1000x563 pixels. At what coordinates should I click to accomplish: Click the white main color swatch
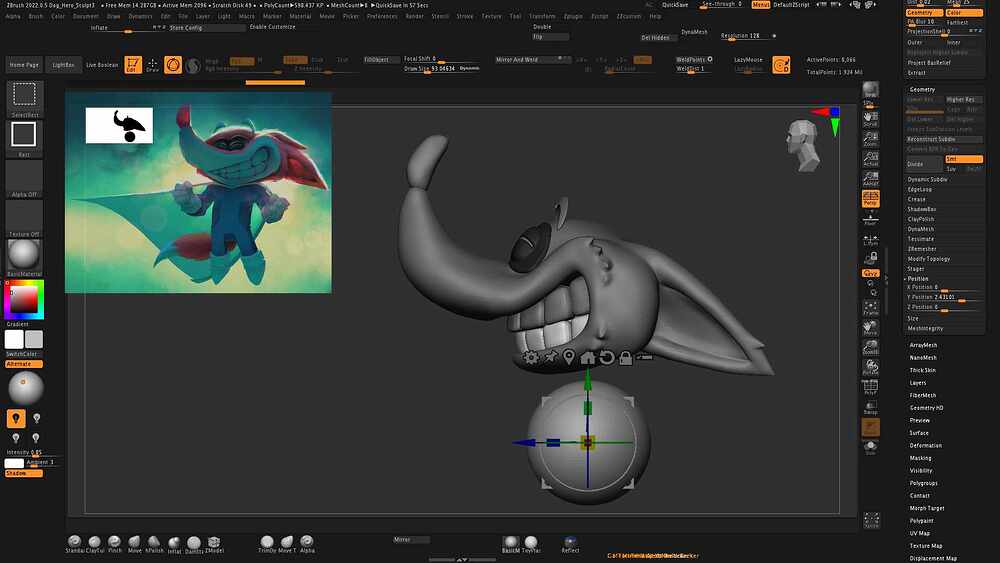point(14,339)
